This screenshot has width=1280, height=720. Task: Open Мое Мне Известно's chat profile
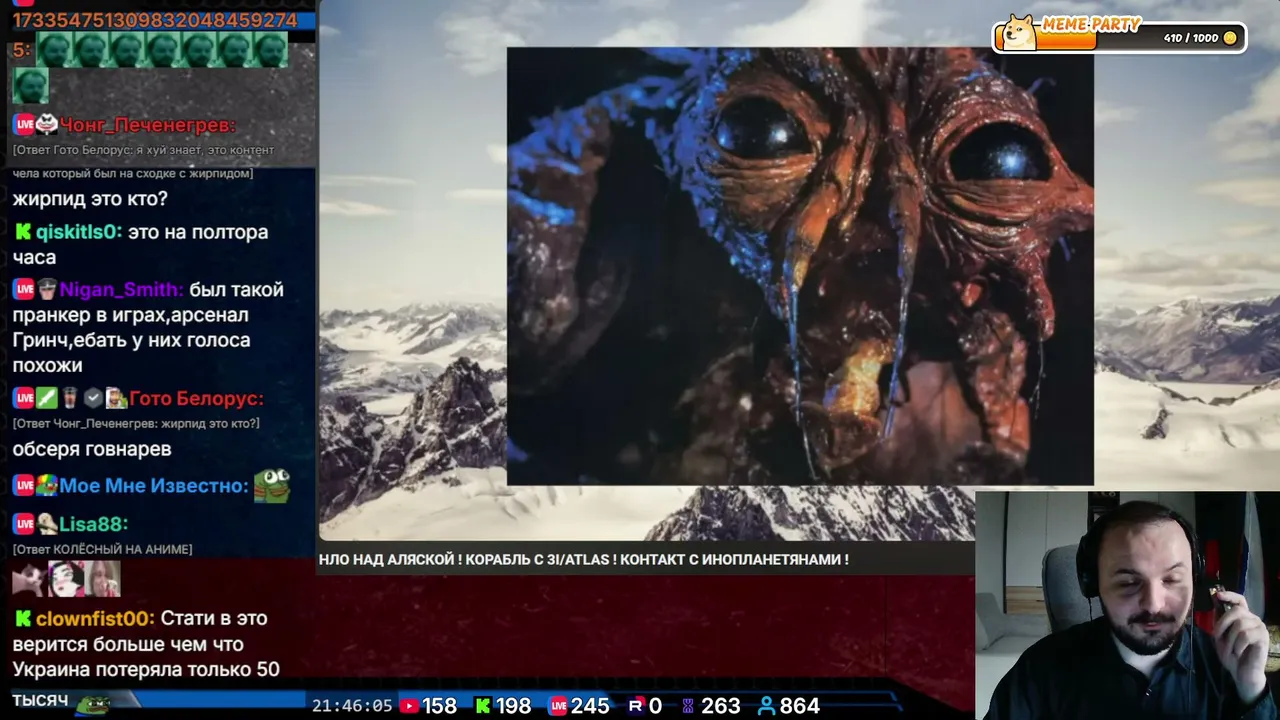[154, 486]
